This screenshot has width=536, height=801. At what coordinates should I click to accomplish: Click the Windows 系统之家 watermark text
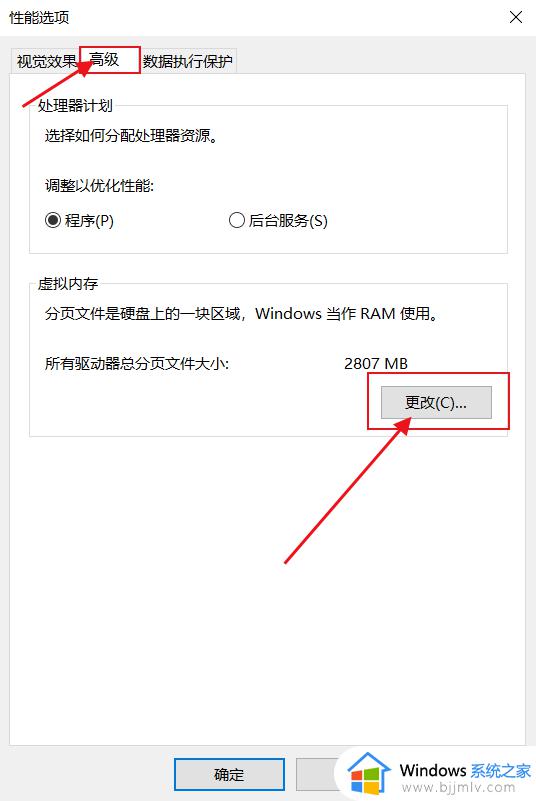click(465, 769)
